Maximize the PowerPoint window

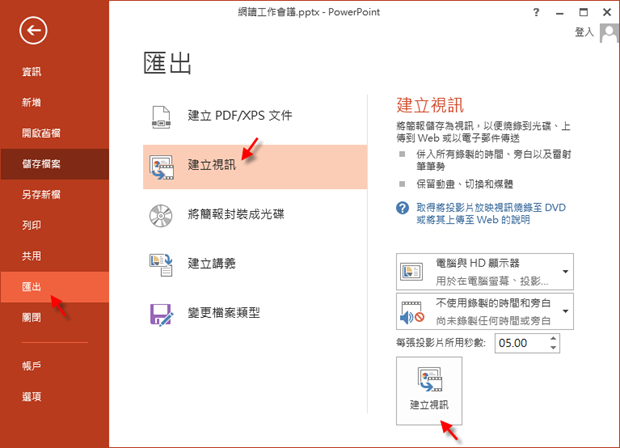point(583,12)
